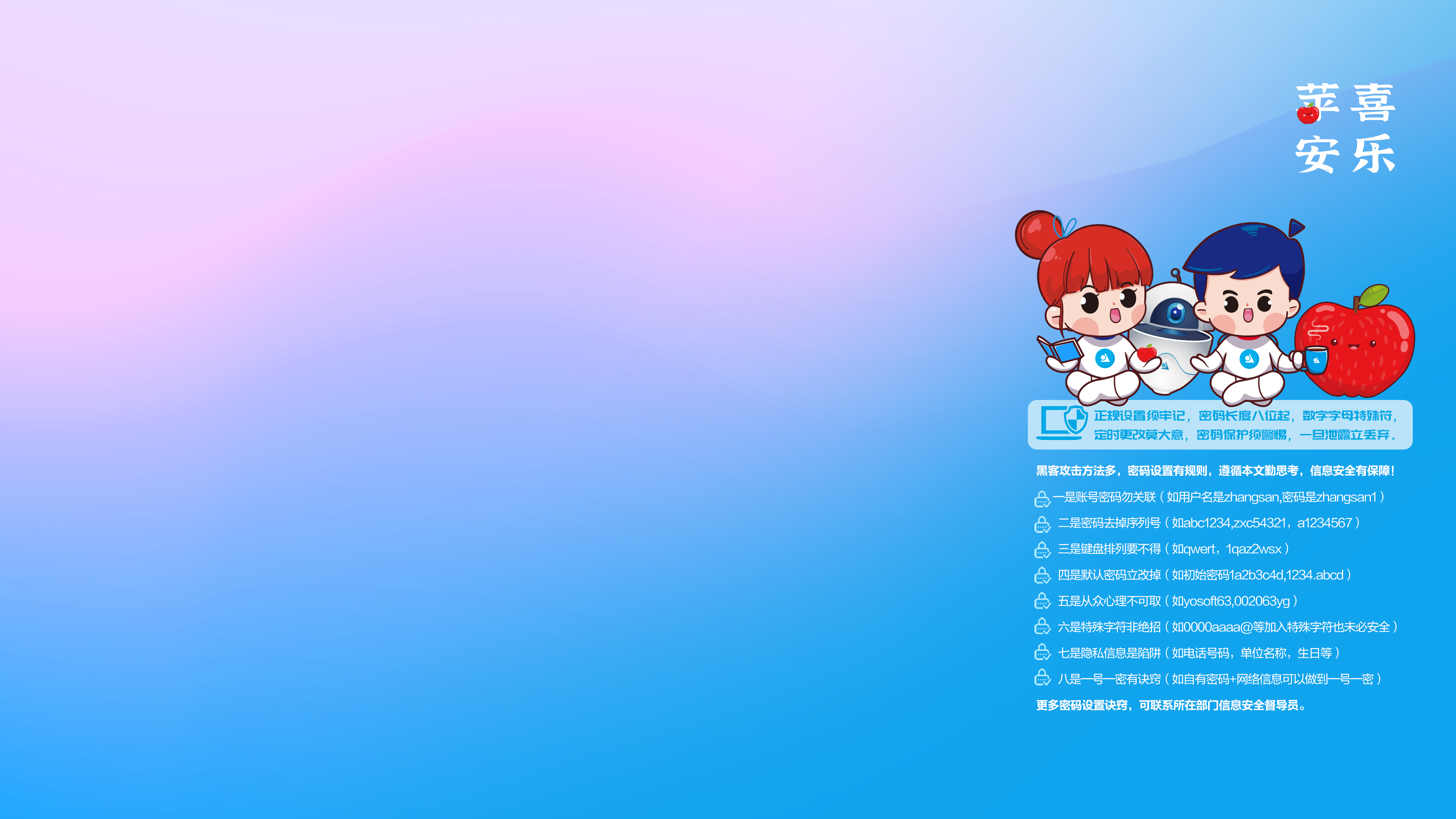The width and height of the screenshot is (1456, 819).
Task: Click the 乐 title character
Action: pos(1373,154)
